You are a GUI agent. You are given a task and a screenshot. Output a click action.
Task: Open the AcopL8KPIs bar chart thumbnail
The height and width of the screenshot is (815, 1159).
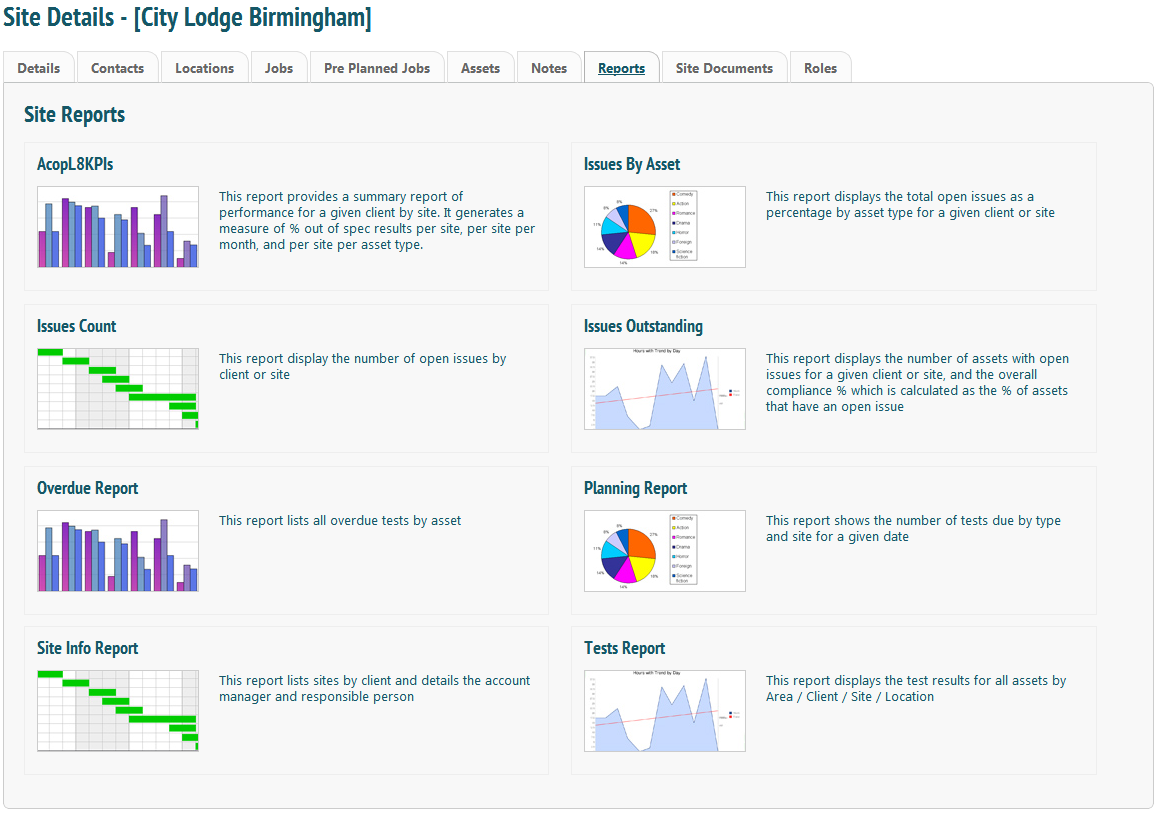coord(118,227)
